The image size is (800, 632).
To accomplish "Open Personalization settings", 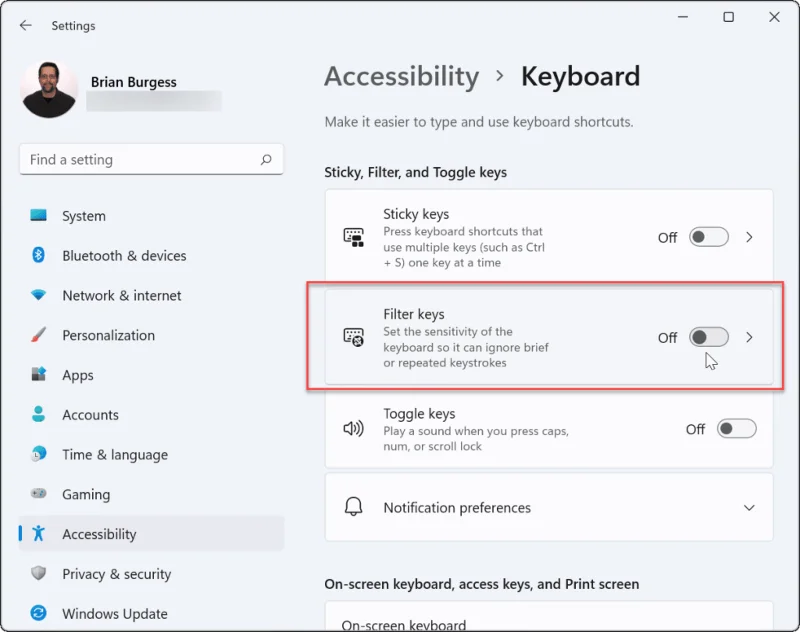I will click(151, 335).
